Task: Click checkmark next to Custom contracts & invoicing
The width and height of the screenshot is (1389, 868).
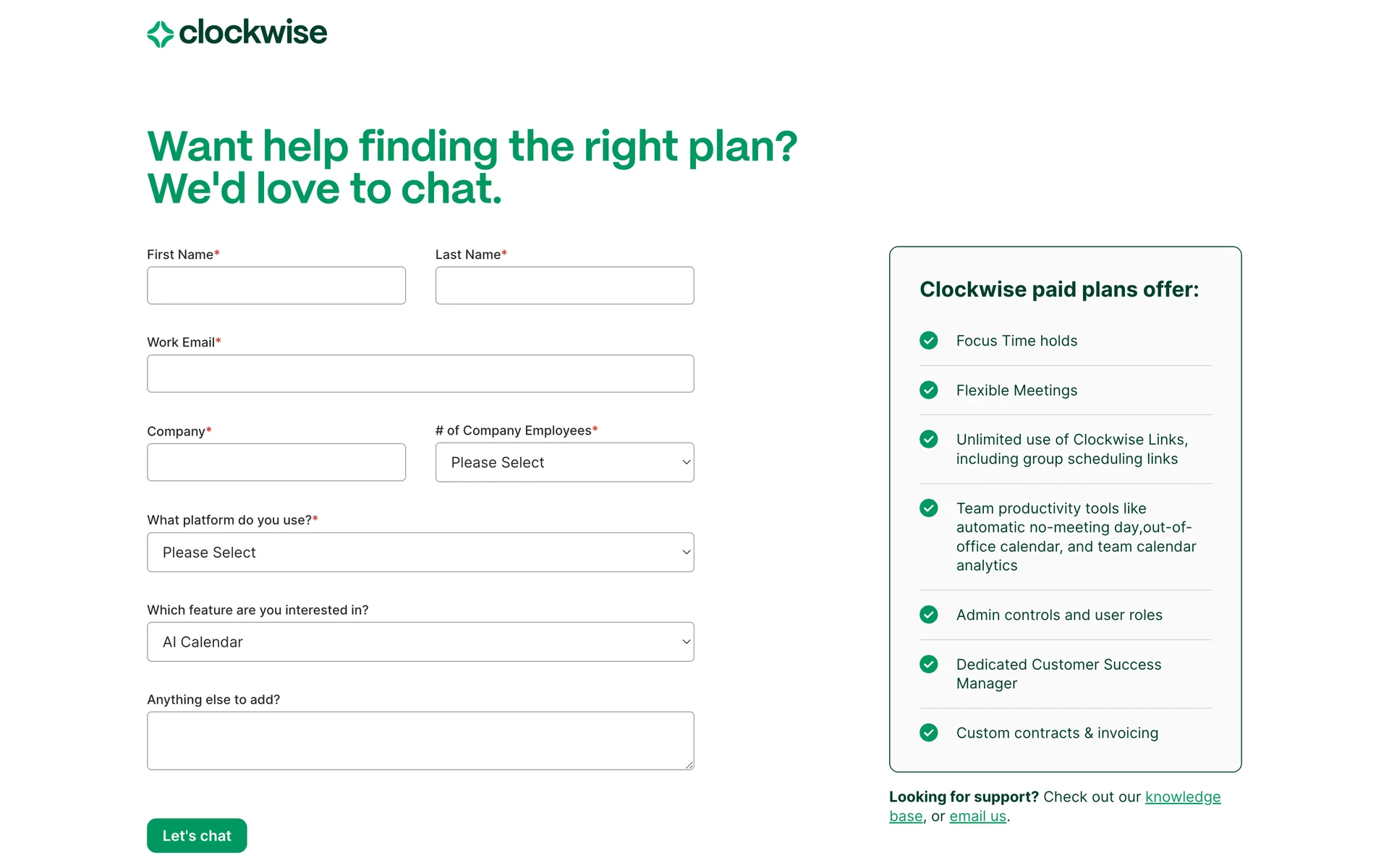Action: 928,733
